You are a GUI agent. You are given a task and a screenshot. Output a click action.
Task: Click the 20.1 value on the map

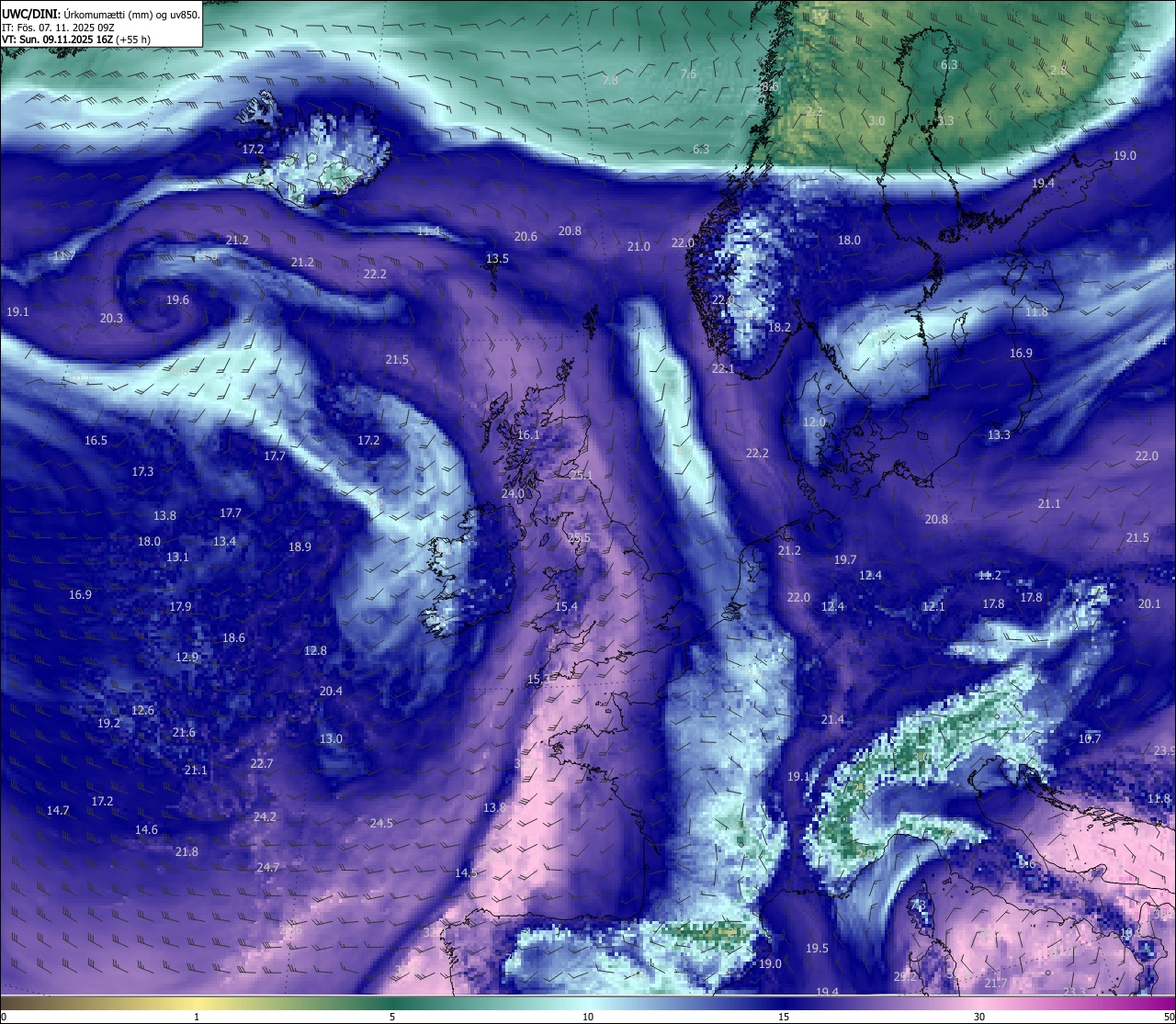click(1149, 604)
